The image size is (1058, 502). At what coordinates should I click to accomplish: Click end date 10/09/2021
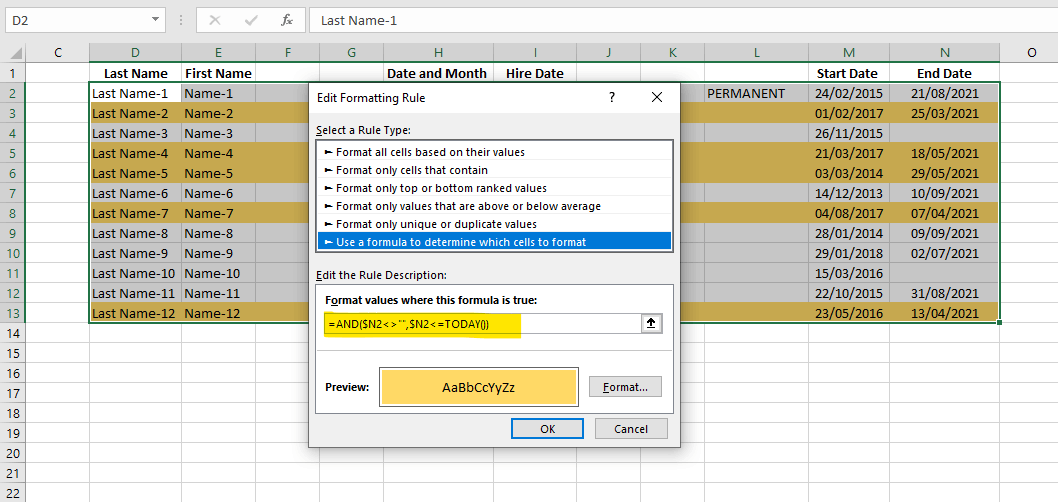(945, 194)
